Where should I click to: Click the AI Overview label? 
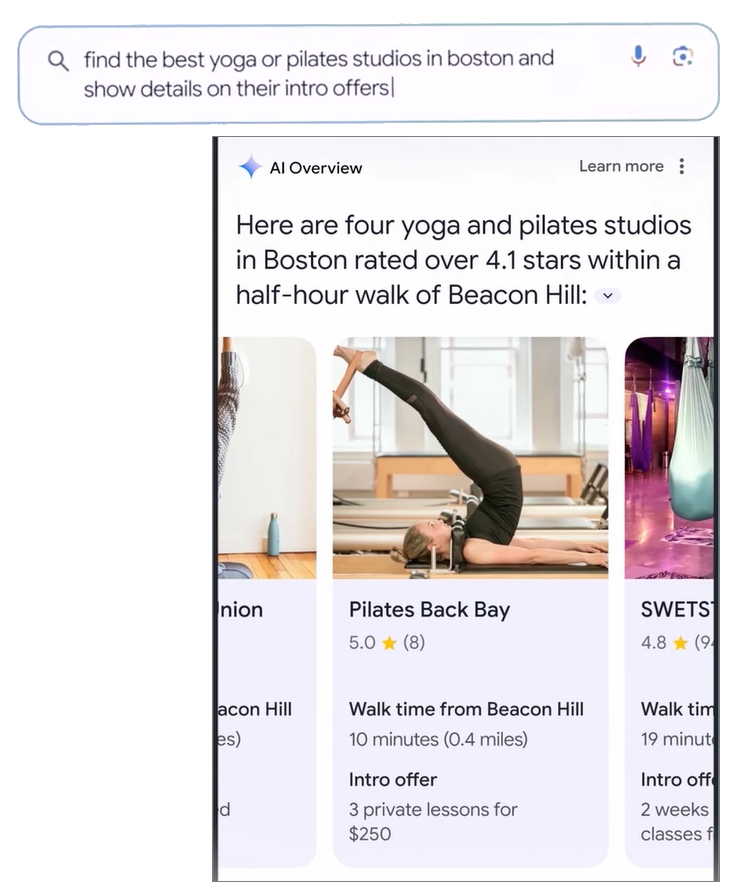[x=316, y=168]
